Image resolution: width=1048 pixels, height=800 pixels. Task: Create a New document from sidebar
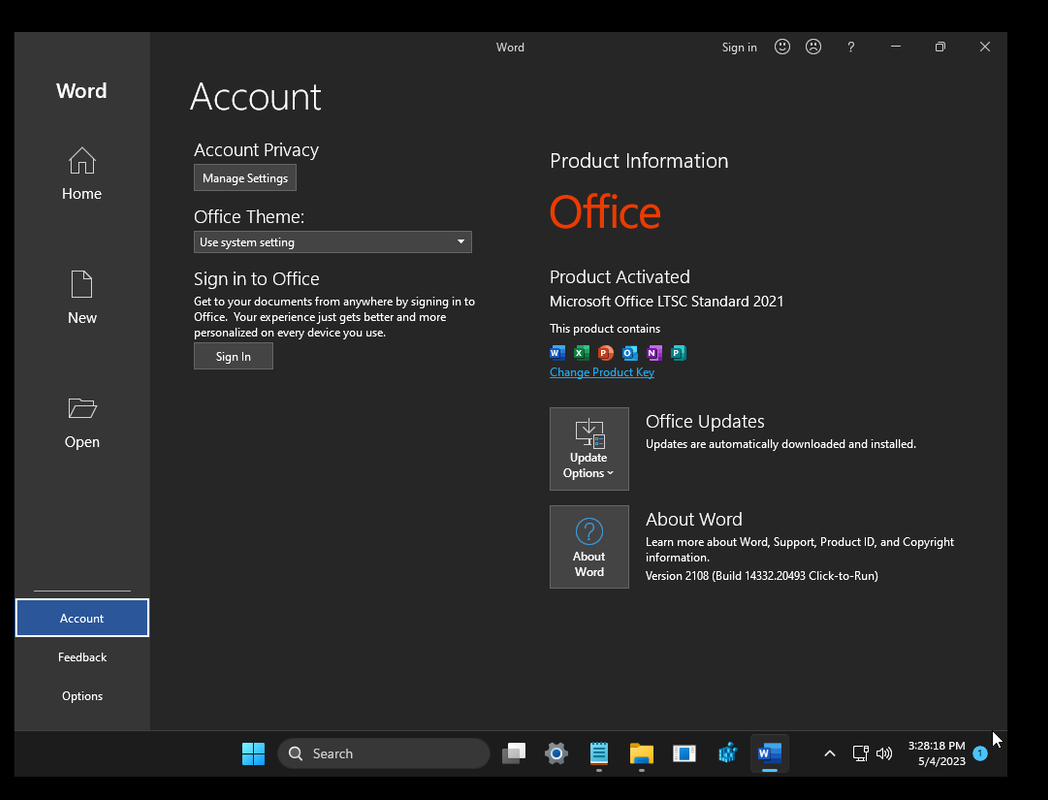click(x=82, y=297)
